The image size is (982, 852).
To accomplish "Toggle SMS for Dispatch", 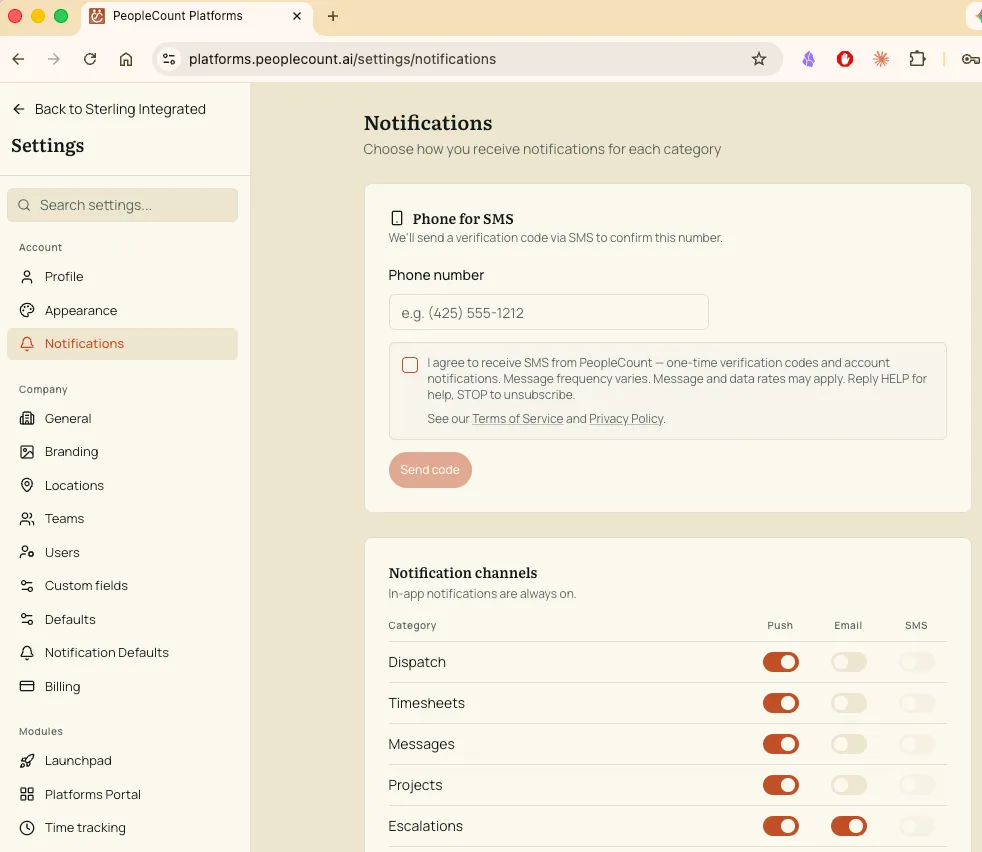I will coord(916,662).
